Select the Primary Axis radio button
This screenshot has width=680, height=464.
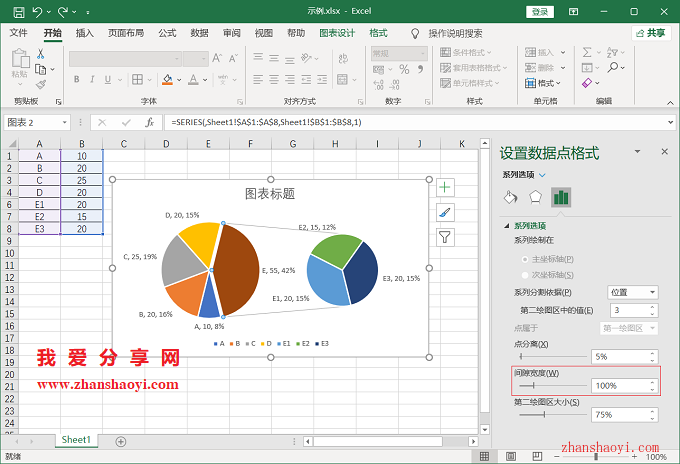525,259
